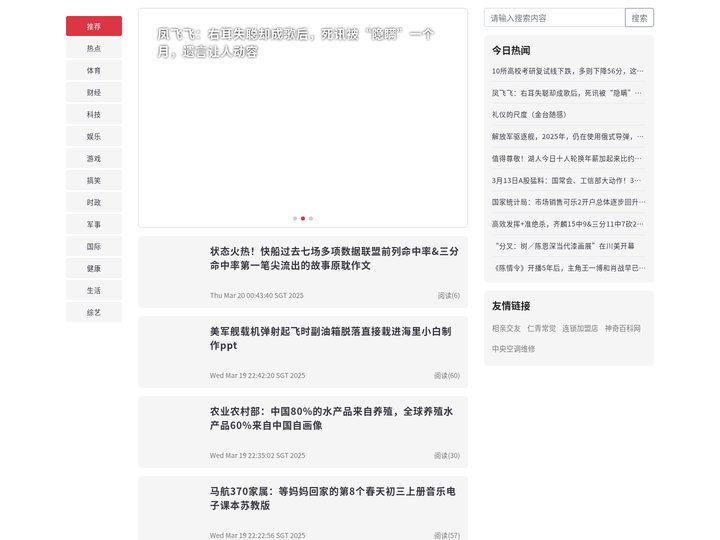Select the 娱乐 category
This screenshot has height=540, width=720.
point(94,136)
